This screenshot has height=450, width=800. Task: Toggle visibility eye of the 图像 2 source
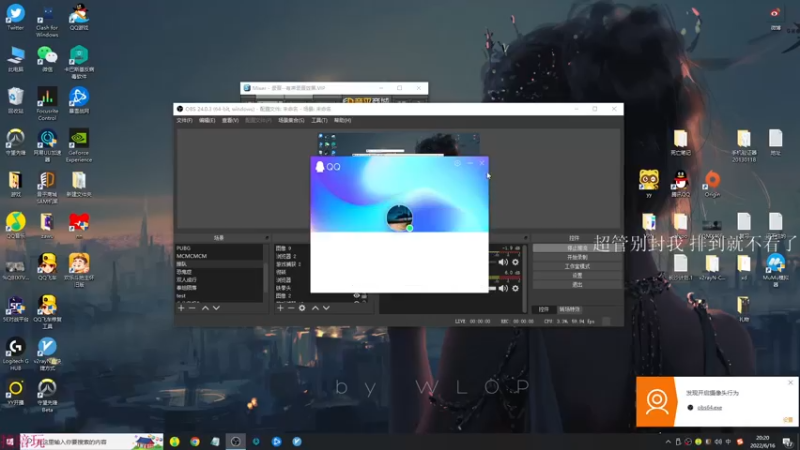(x=357, y=296)
